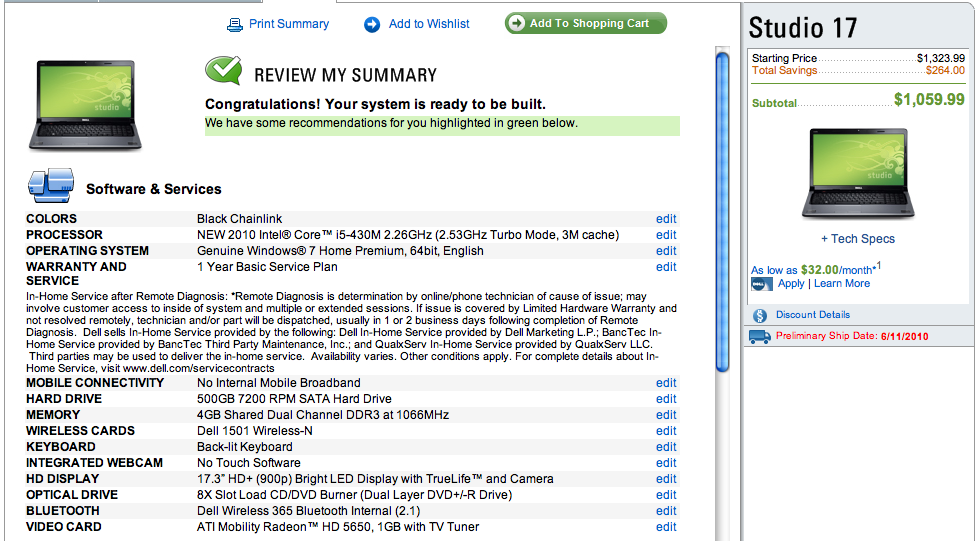Screen dimensions: 977x541
Task: Click the blue arrow icon for wishlist
Action: click(x=372, y=24)
